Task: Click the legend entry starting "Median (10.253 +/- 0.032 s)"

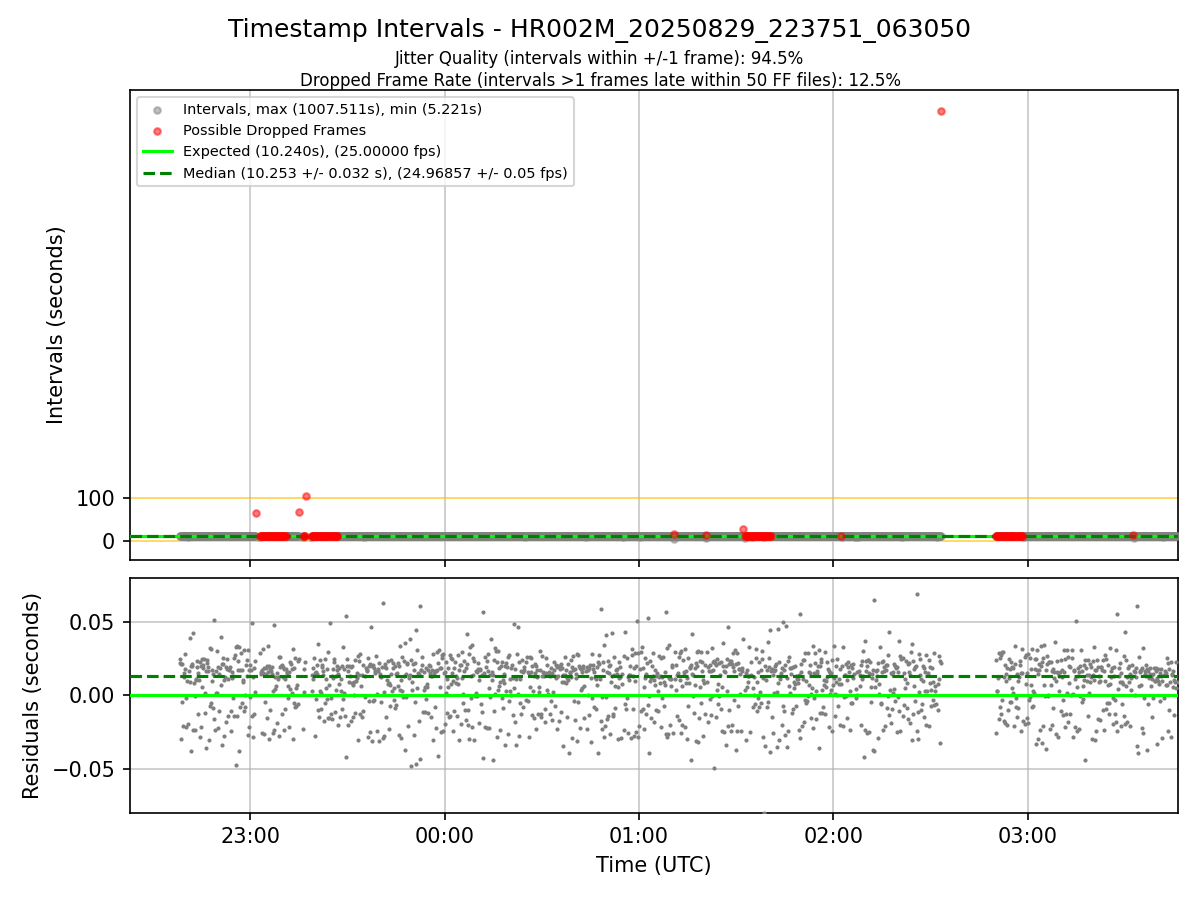Action: [x=375, y=173]
